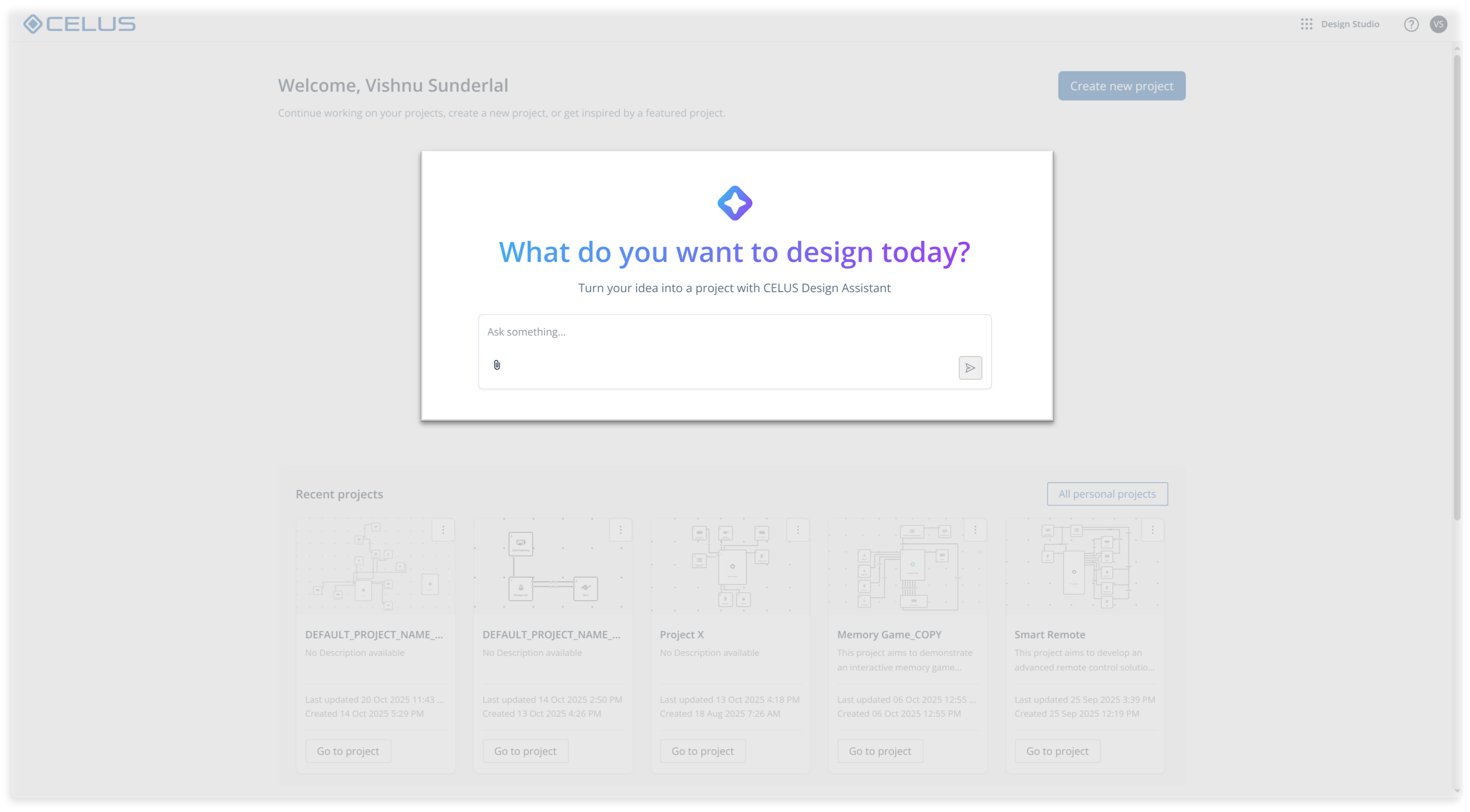The height and width of the screenshot is (812, 1470).
Task: Go to project for Smart Remote
Action: click(1057, 751)
